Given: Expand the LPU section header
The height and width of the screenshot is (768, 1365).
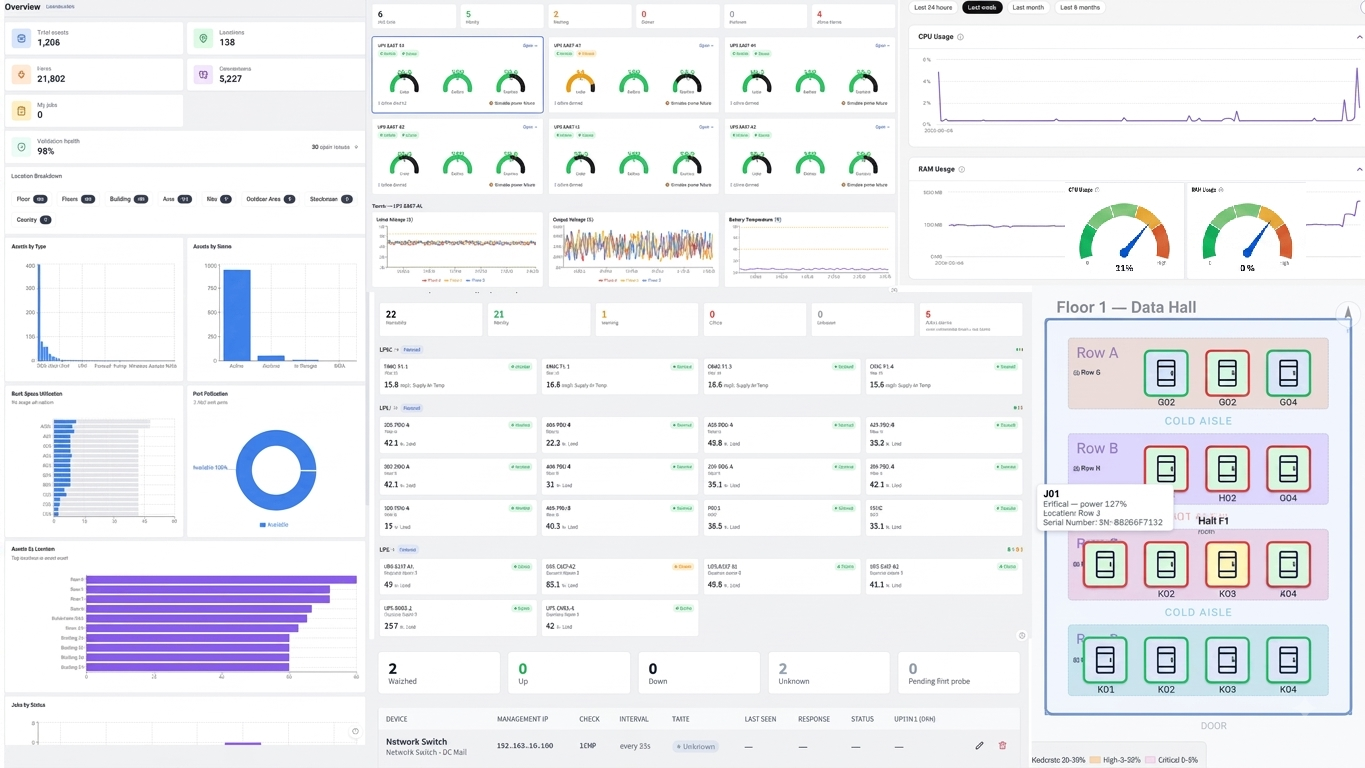Looking at the screenshot, I should pos(400,408).
